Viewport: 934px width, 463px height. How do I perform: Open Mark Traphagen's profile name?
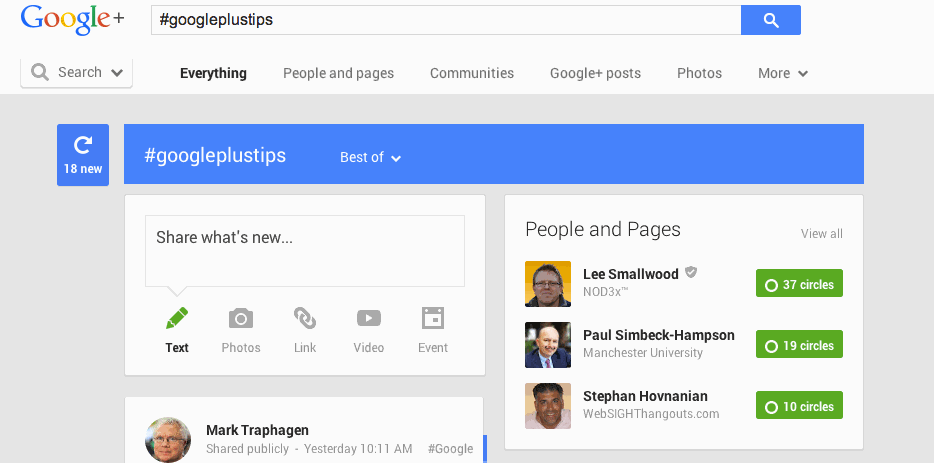pyautogui.click(x=257, y=430)
